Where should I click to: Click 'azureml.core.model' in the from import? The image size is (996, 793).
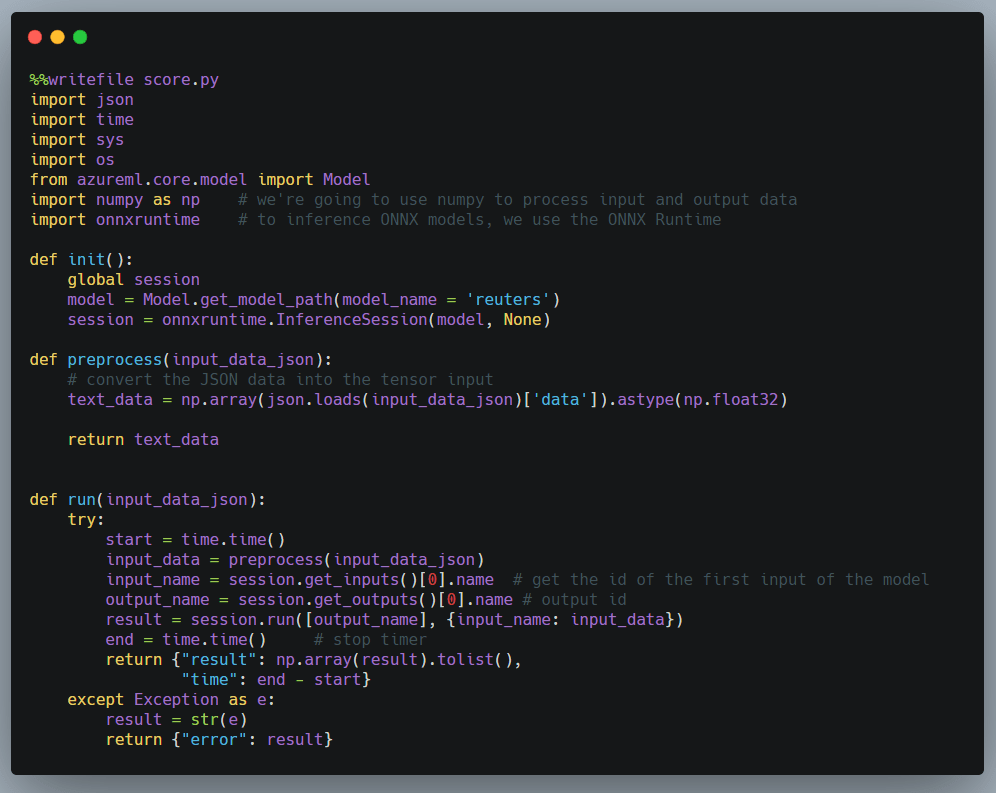(162, 179)
